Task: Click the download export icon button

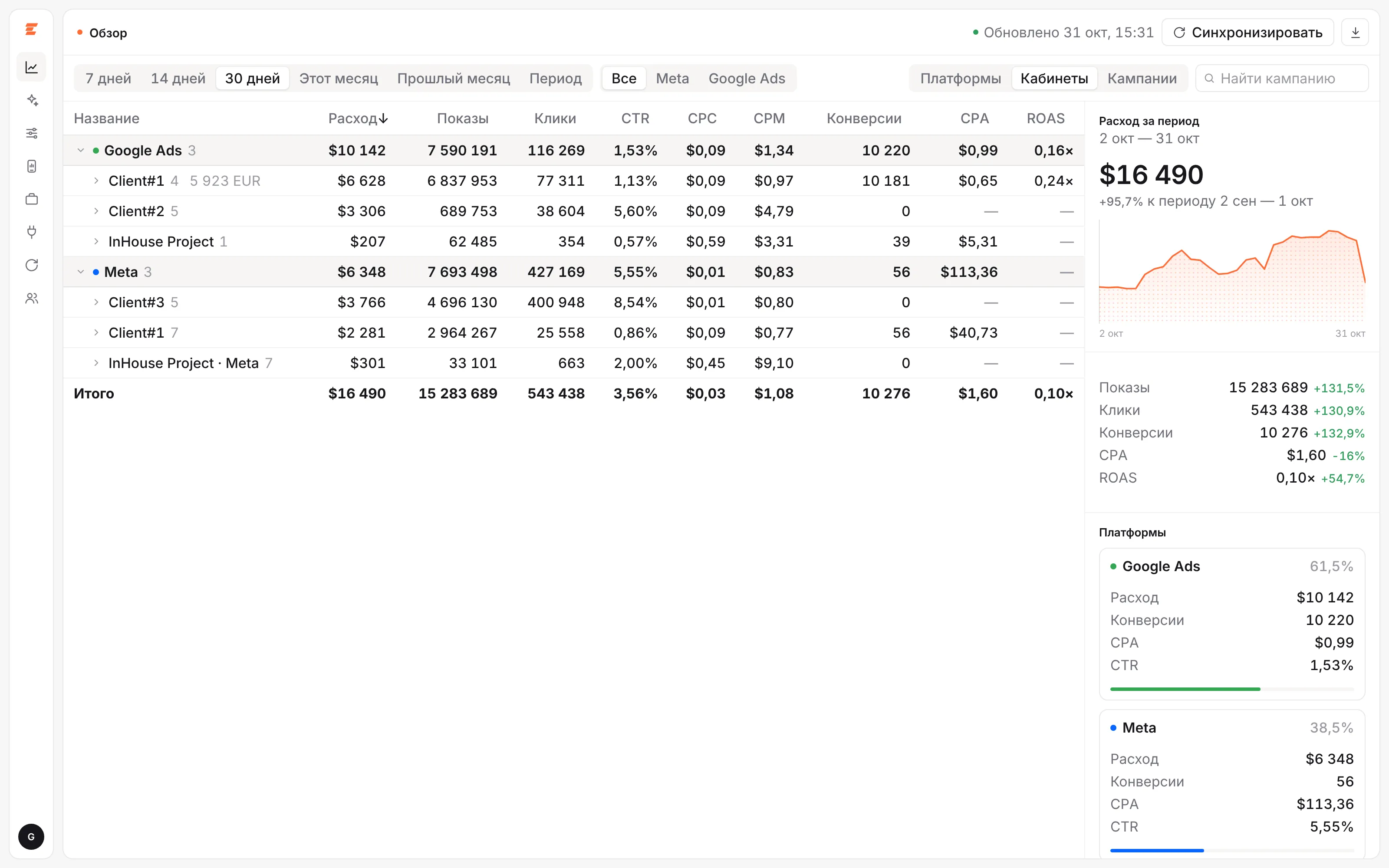Action: coord(1355,32)
